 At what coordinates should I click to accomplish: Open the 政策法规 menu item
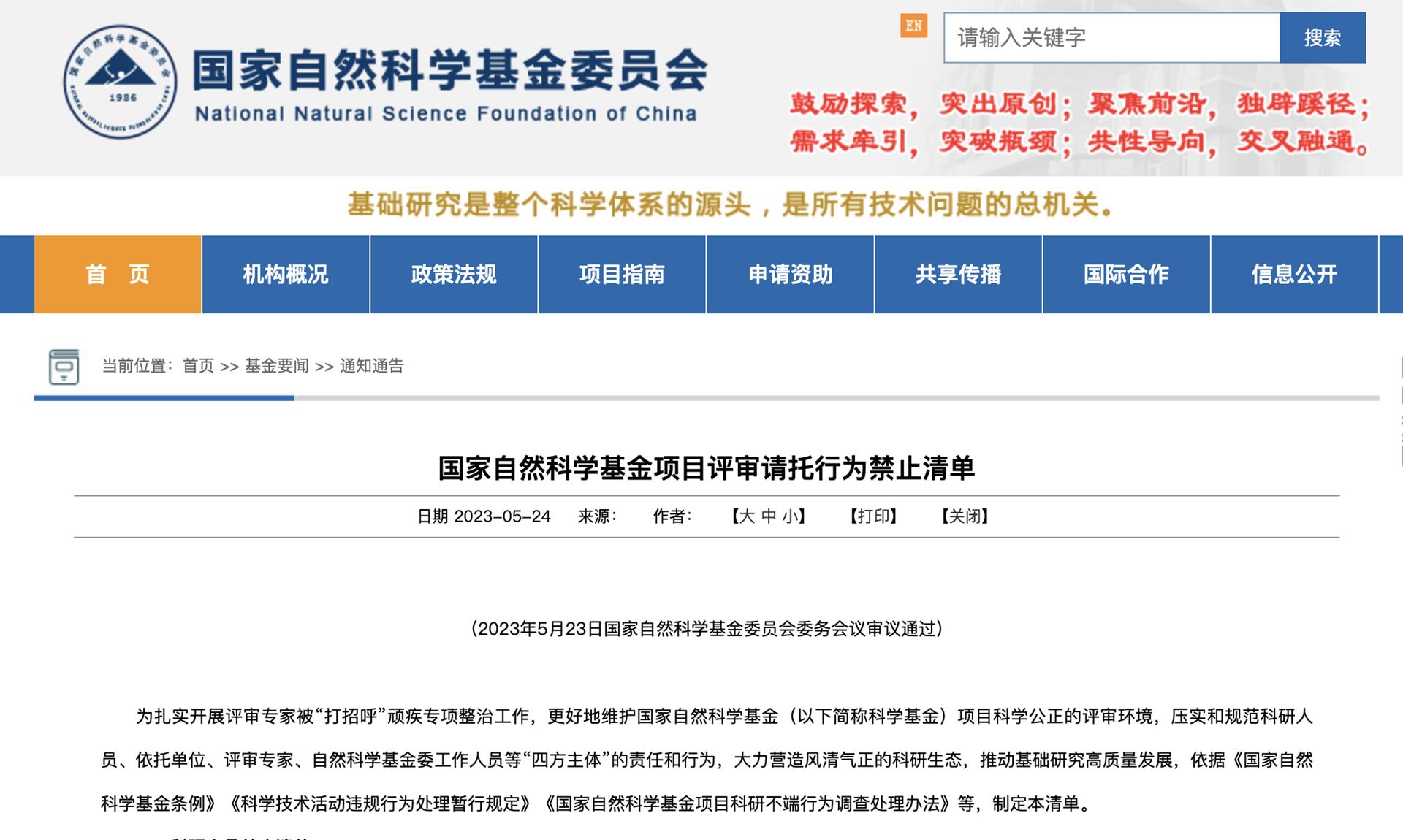point(454,275)
